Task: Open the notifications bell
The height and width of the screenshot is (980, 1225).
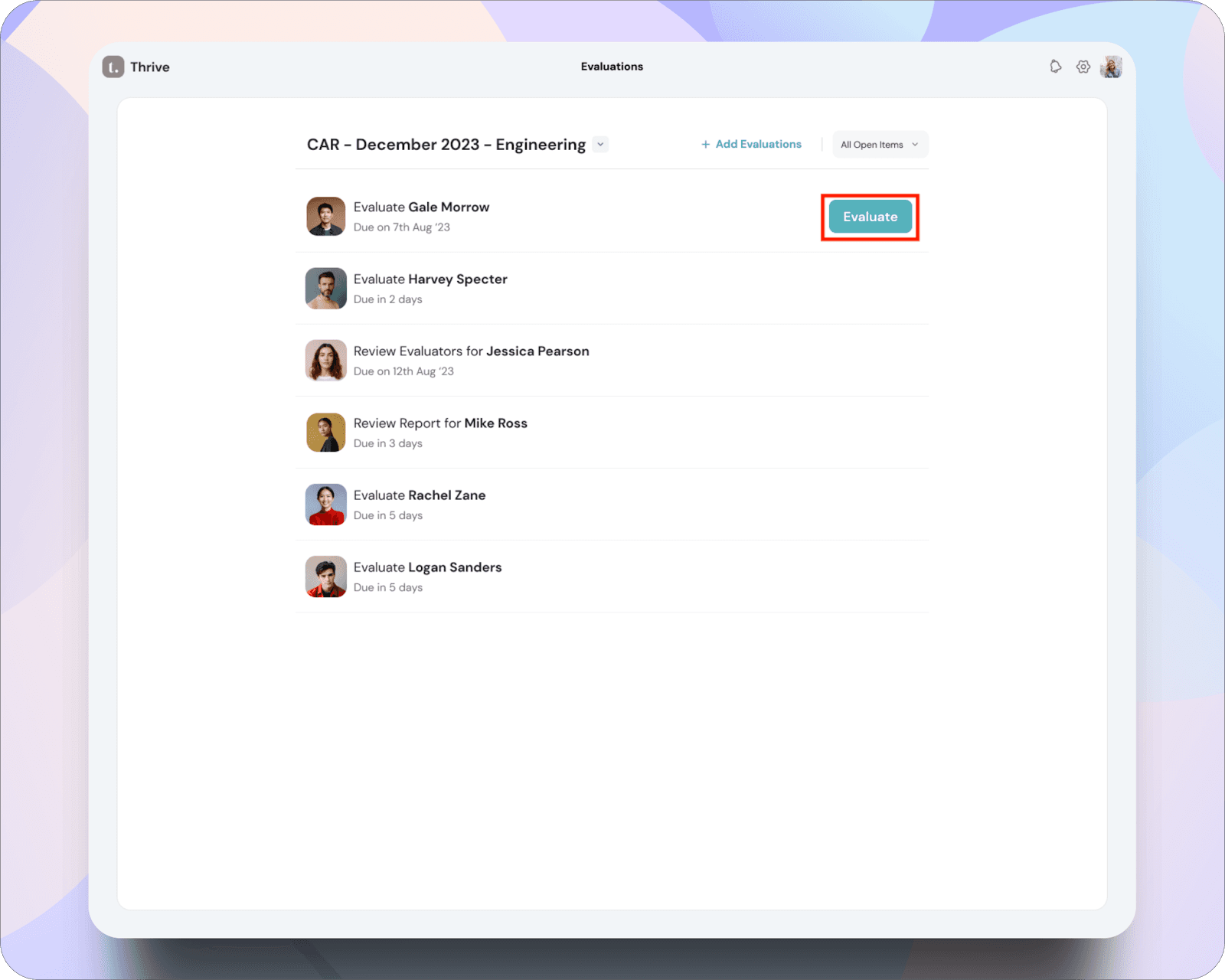Action: pyautogui.click(x=1055, y=67)
